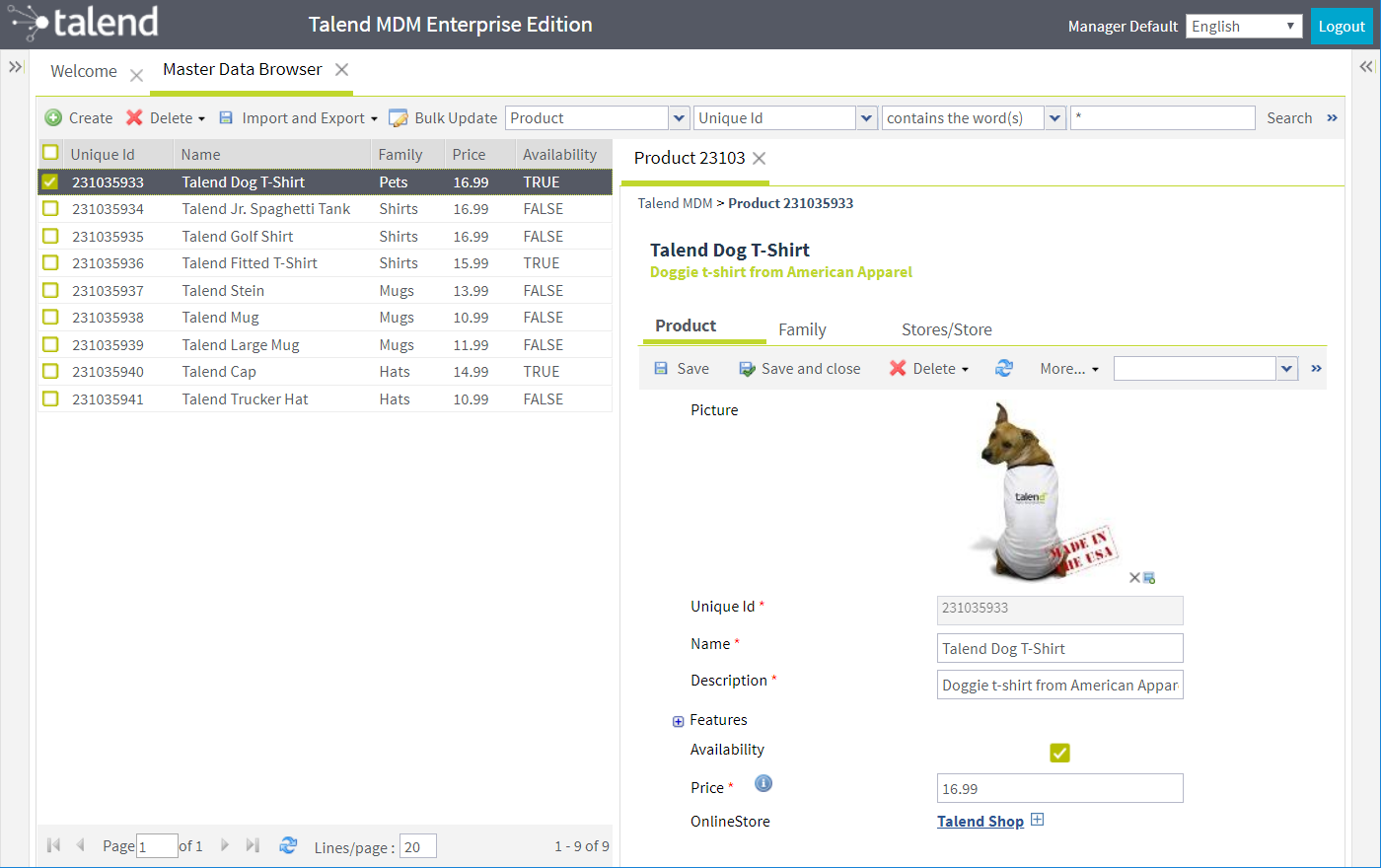The height and width of the screenshot is (868, 1381).
Task: Open the Talend Shop link
Action: pyautogui.click(x=980, y=821)
